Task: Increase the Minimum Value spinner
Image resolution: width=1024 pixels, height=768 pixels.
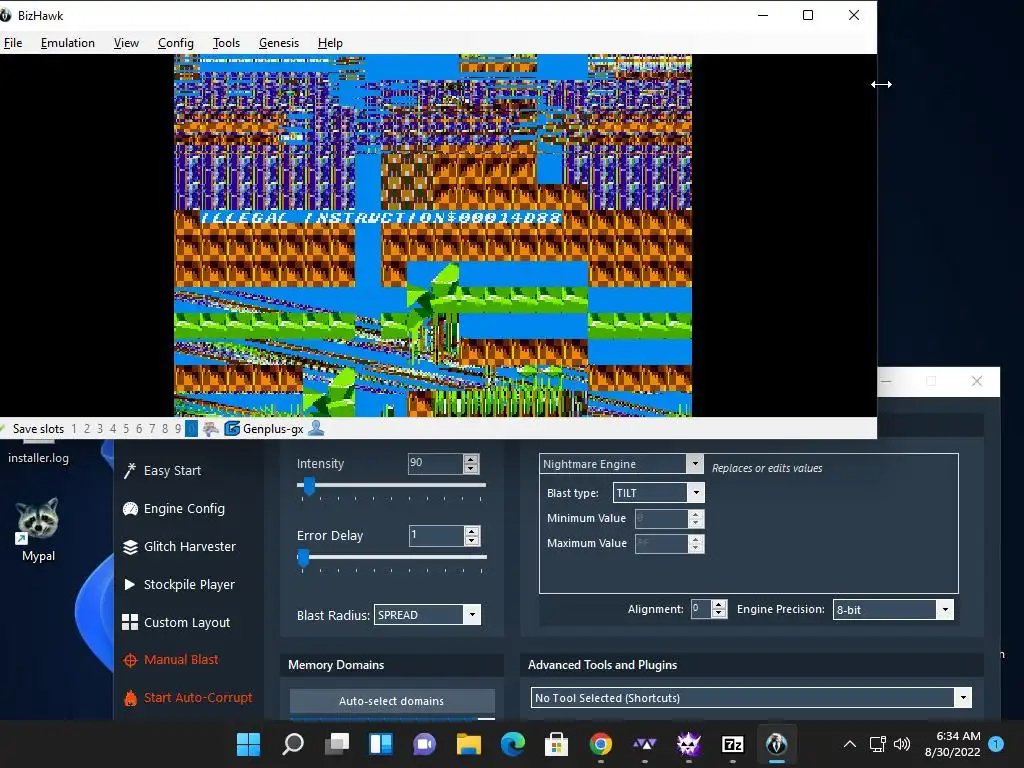Action: pos(696,515)
